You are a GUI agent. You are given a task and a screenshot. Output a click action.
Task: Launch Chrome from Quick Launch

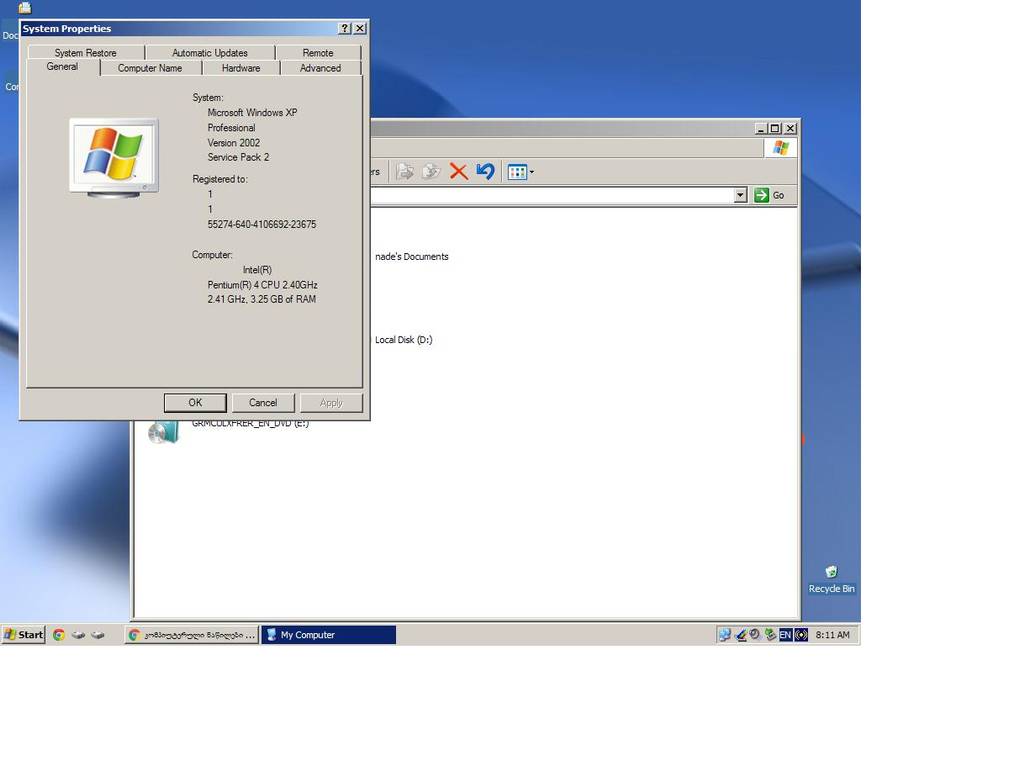[x=59, y=635]
